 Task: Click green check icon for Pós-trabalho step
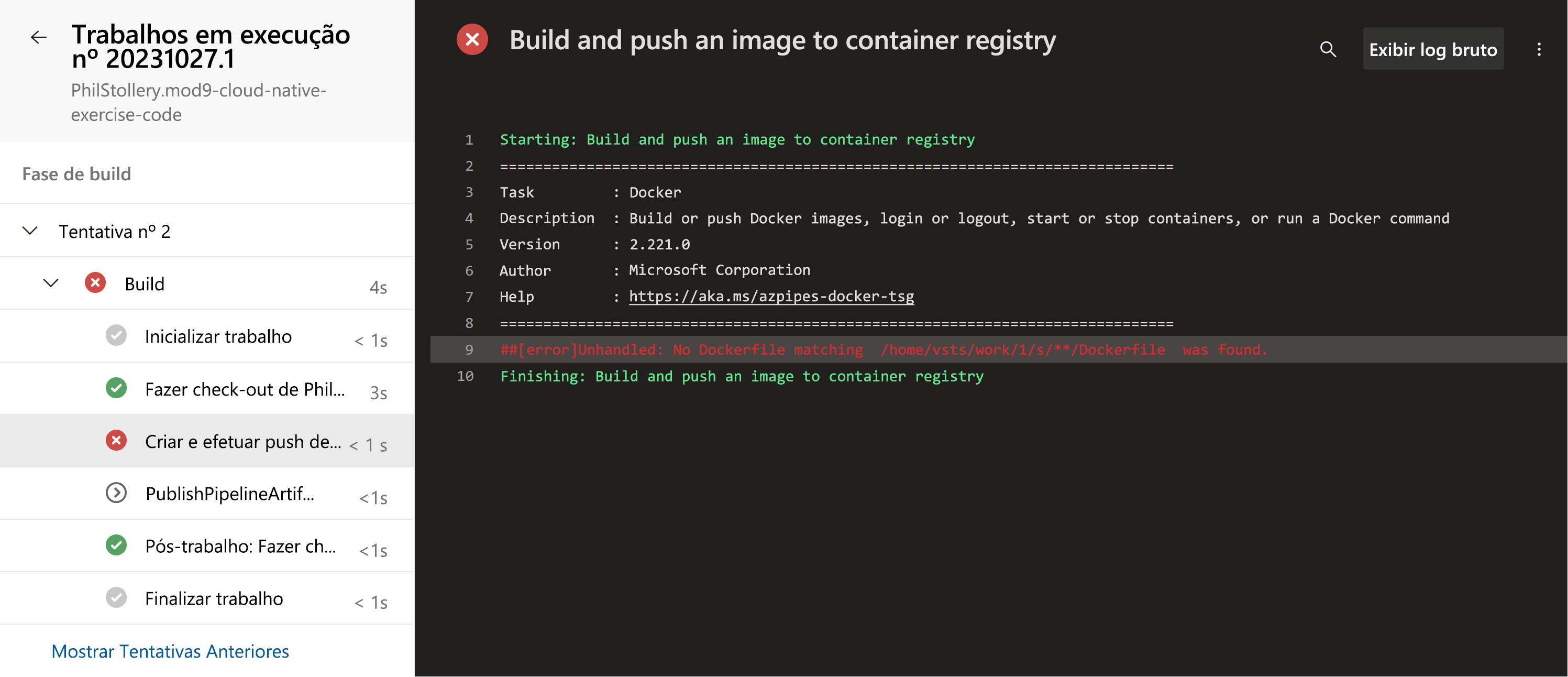tap(116, 545)
